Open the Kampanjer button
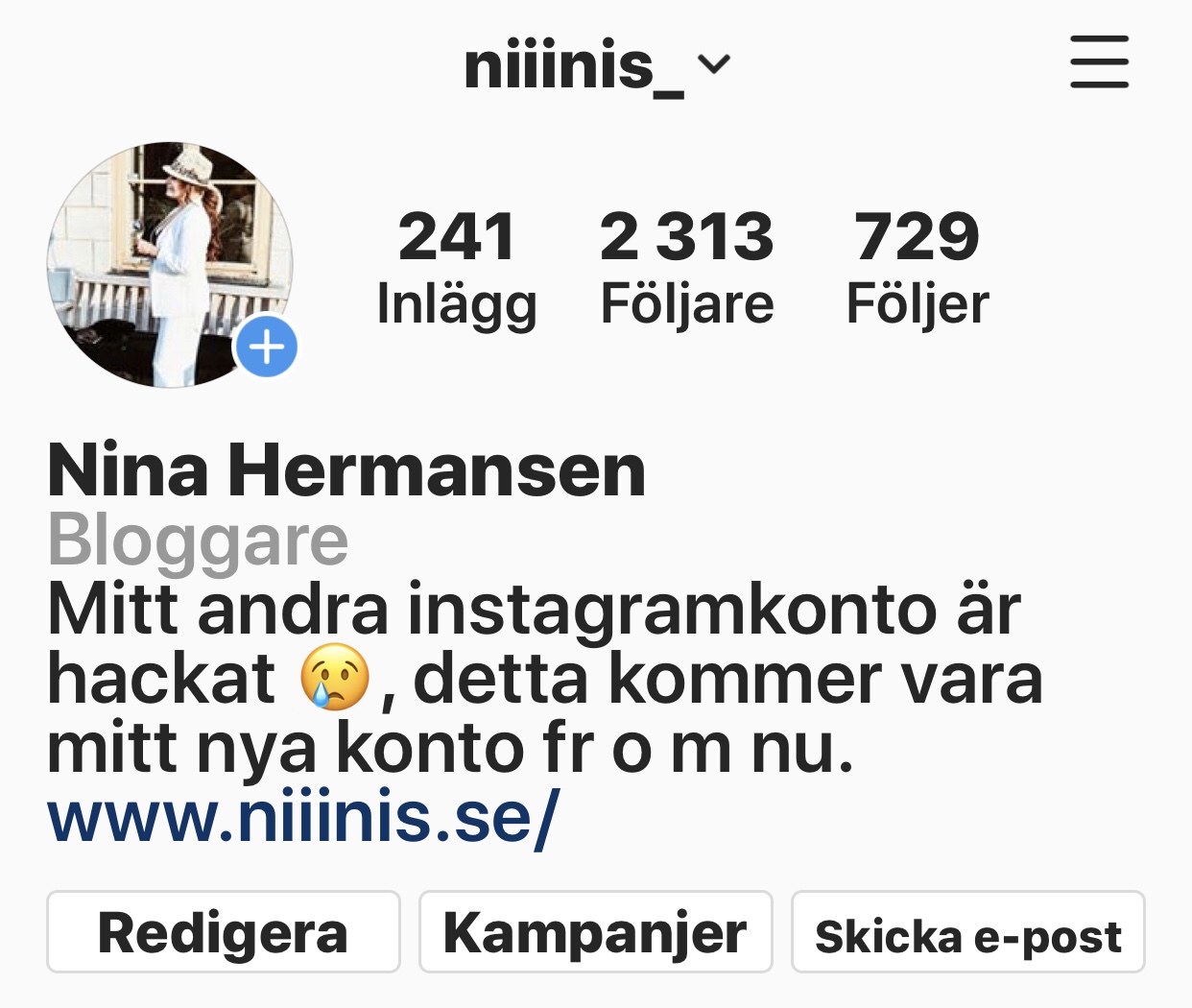This screenshot has width=1192, height=1008. [595, 932]
